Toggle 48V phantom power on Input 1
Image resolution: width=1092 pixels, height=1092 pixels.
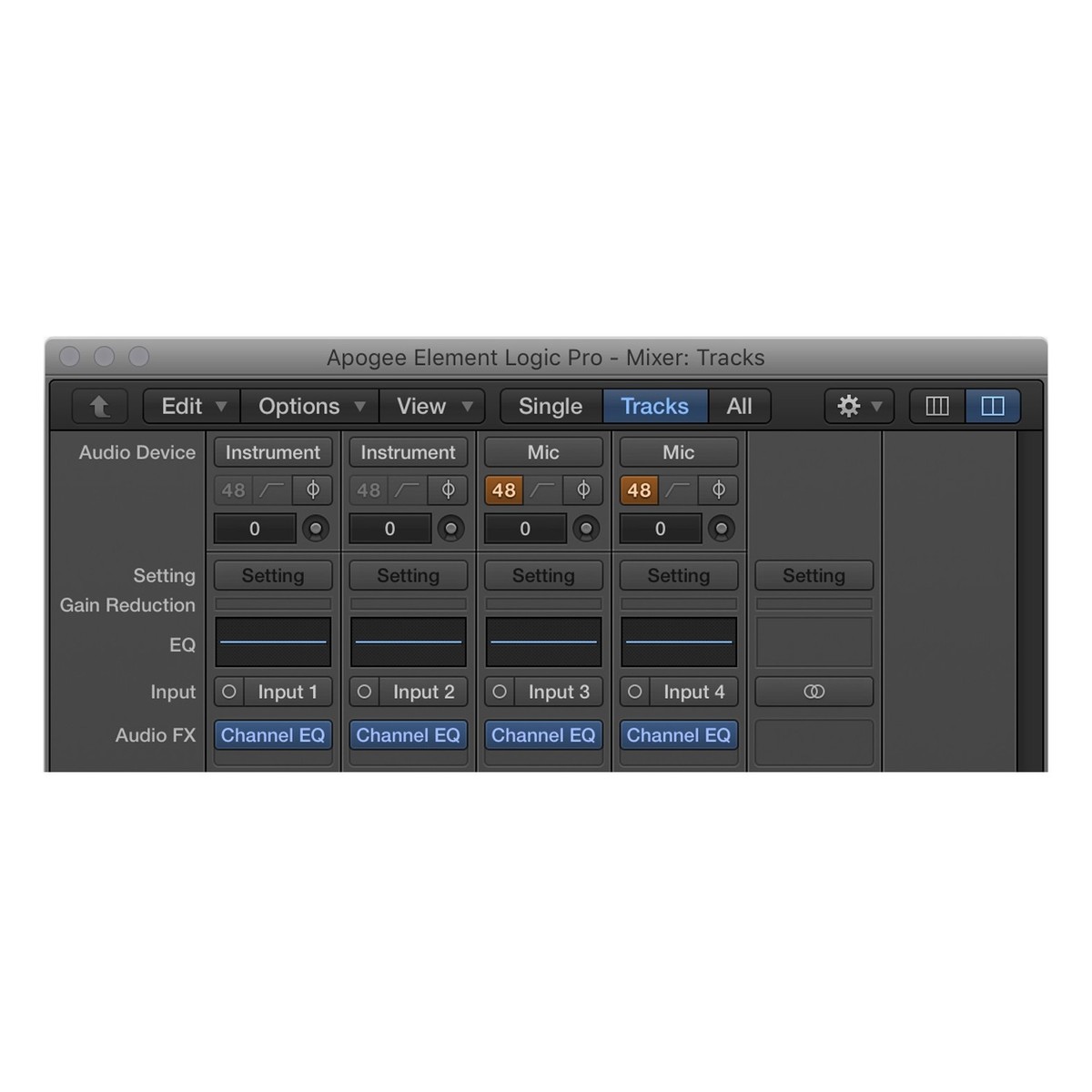point(234,490)
